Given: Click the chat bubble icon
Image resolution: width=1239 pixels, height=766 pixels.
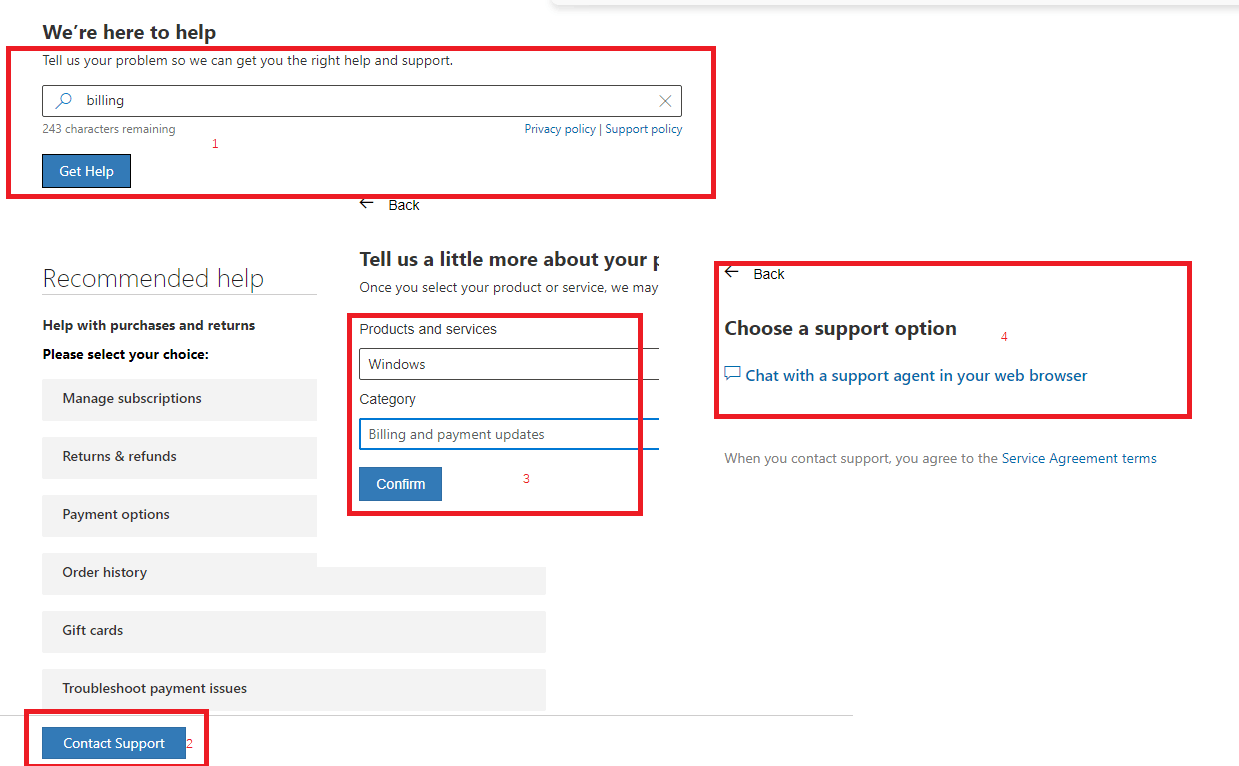Looking at the screenshot, I should coord(733,375).
